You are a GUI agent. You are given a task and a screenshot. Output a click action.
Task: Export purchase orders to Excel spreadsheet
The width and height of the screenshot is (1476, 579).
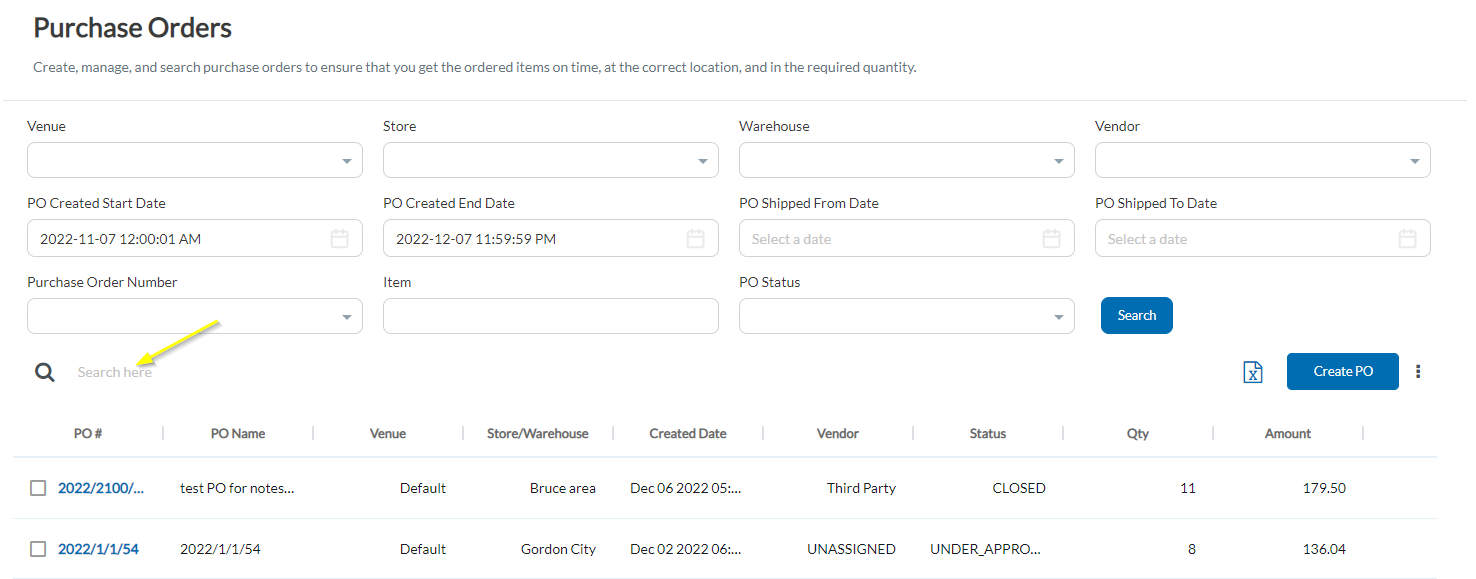[x=1253, y=371]
